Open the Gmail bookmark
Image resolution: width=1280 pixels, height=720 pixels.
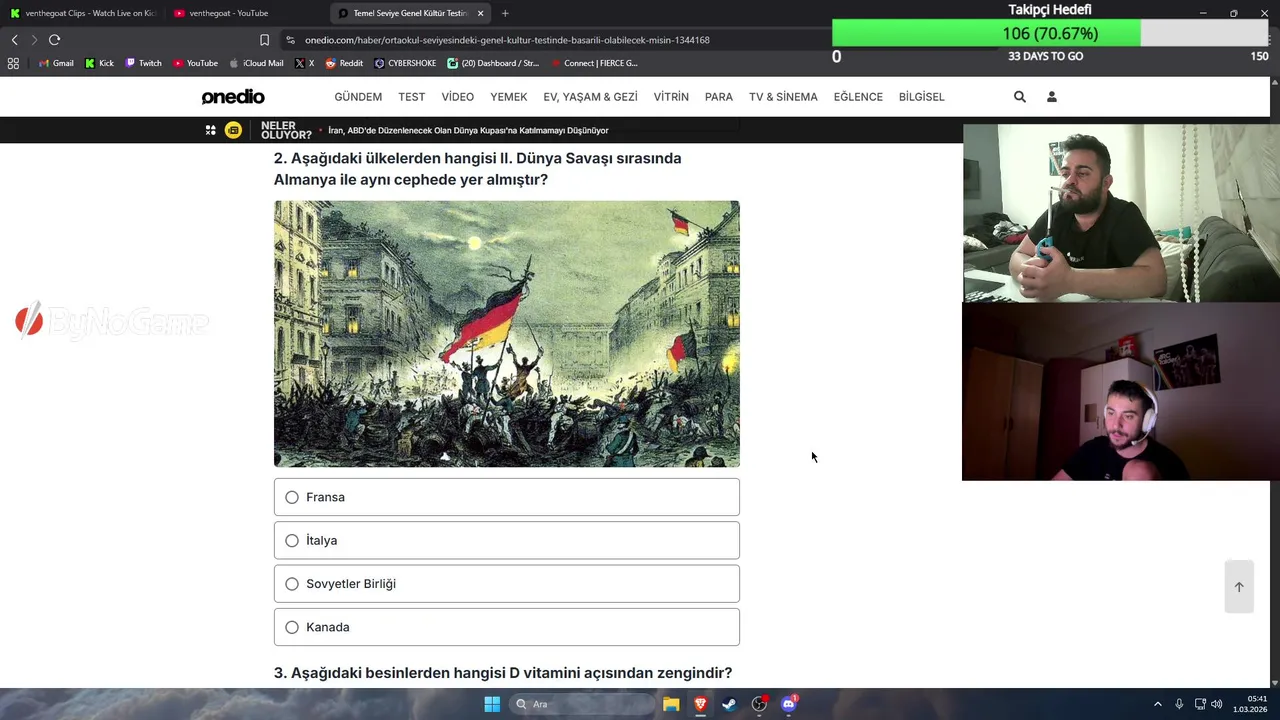point(56,63)
